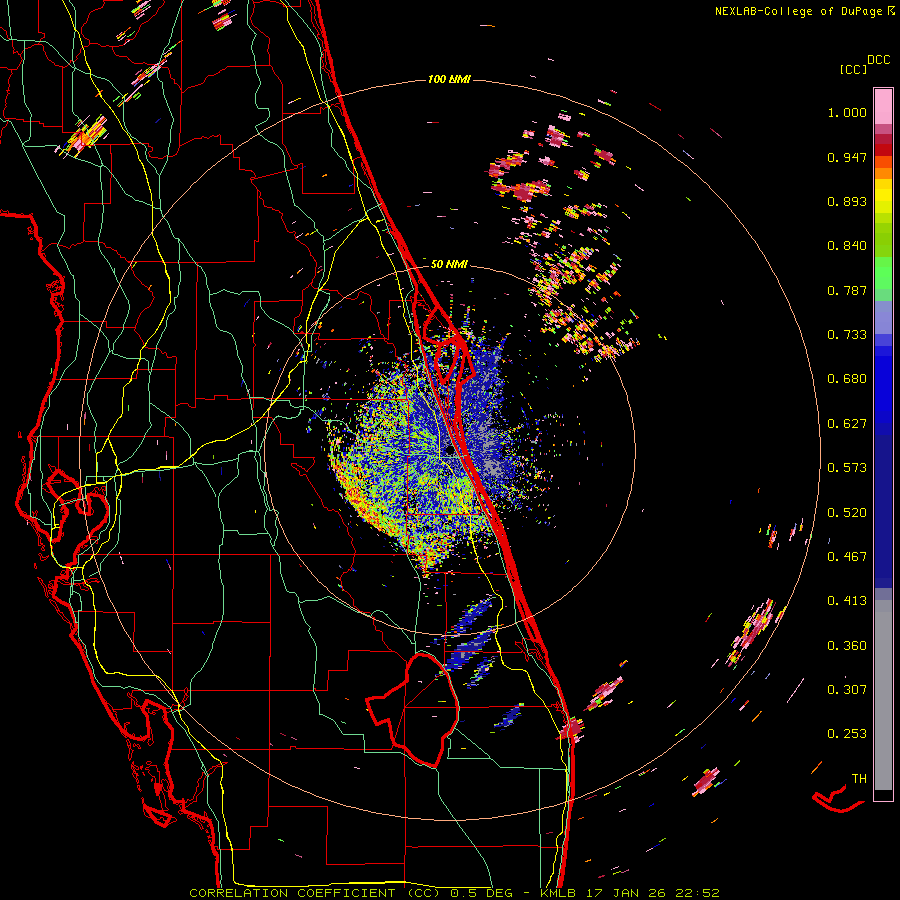The width and height of the screenshot is (900, 900).
Task: Click the 0.787 legend value
Action: pos(847,290)
